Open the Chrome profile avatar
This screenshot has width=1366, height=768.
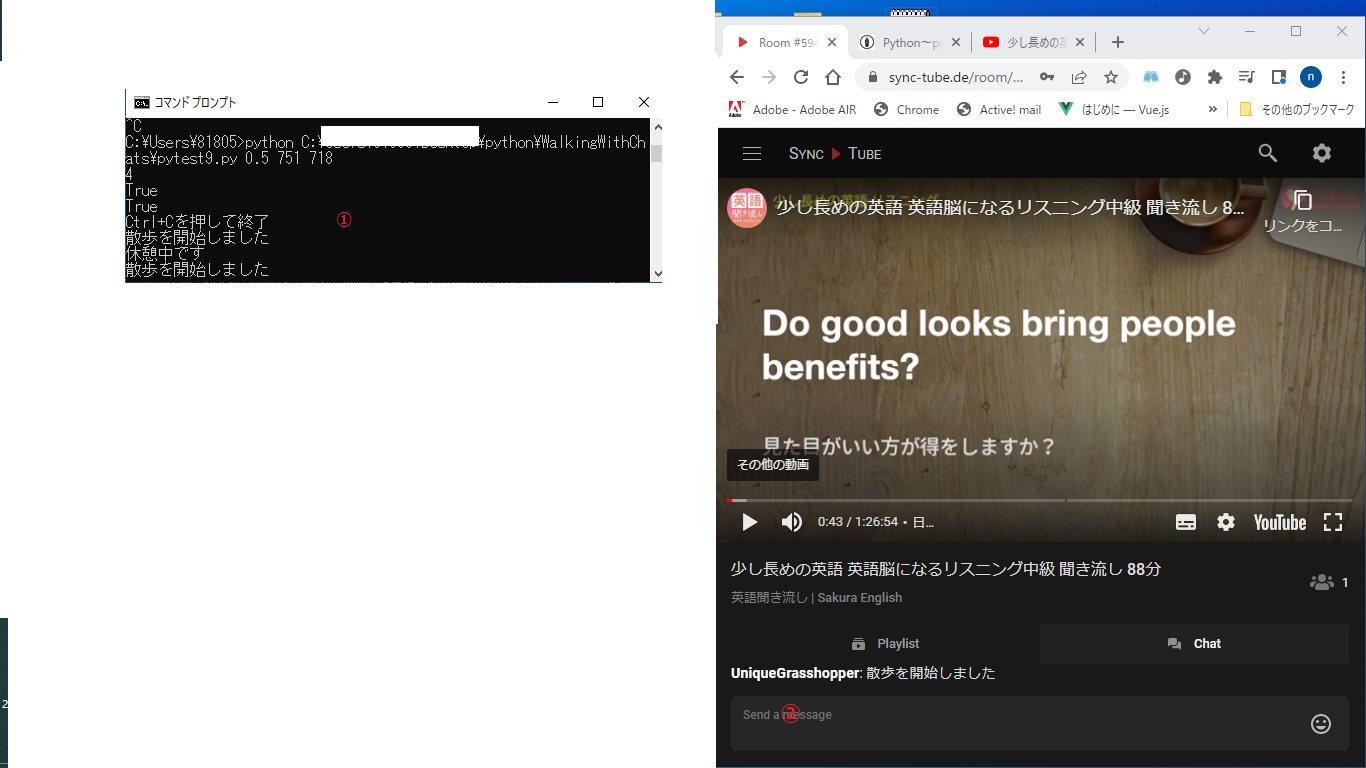tap(1310, 77)
